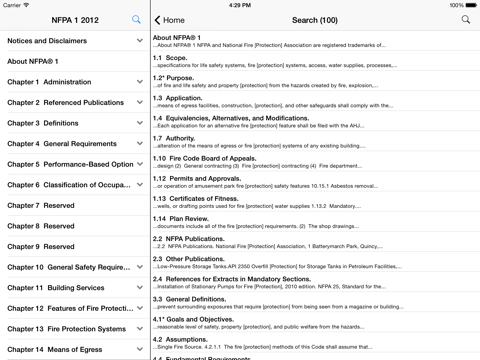Expand Chapter 4 General Requirements chevron
Viewport: 480px width, 360px height.
pos(140,143)
